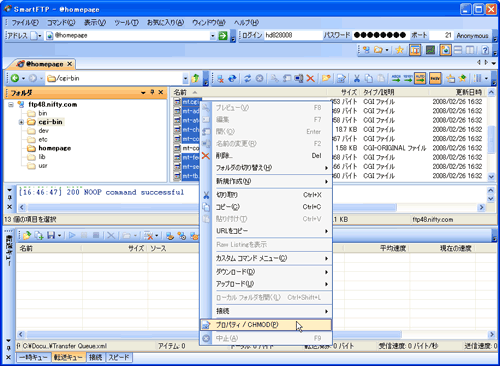Open the remote path /cgi-bin dropdown
The width and height of the screenshot is (500, 366).
185,79
